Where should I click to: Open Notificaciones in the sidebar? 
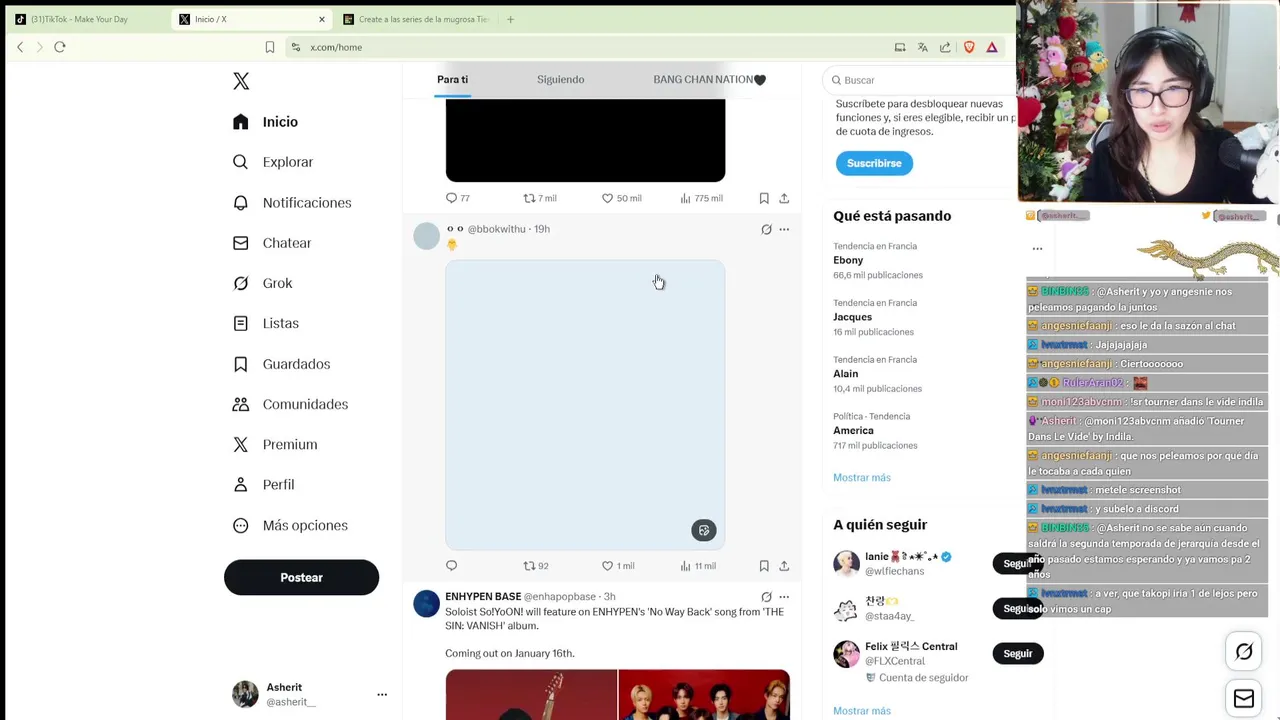(292, 203)
